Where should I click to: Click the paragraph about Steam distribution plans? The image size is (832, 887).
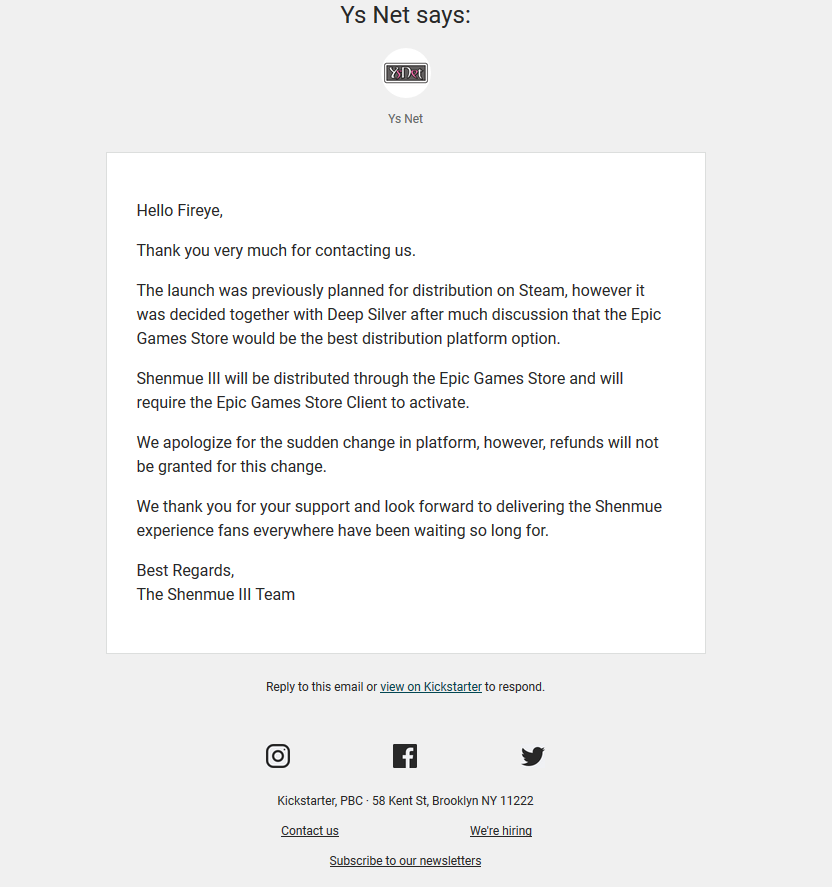click(x=399, y=315)
